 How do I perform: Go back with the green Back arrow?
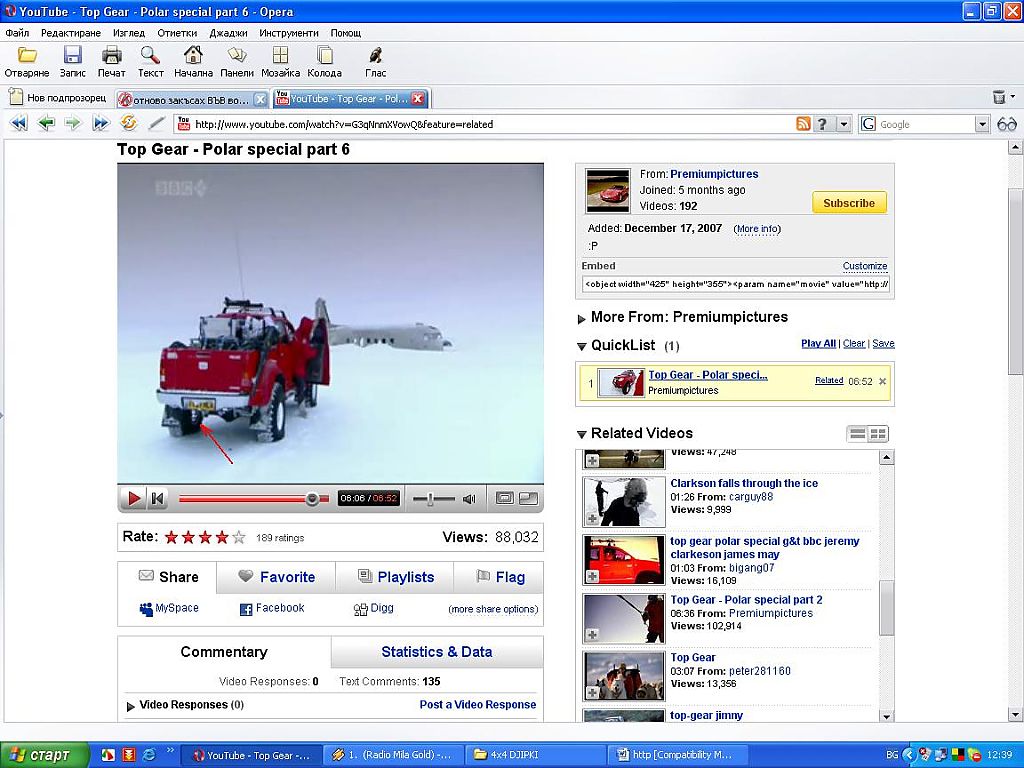(x=46, y=123)
